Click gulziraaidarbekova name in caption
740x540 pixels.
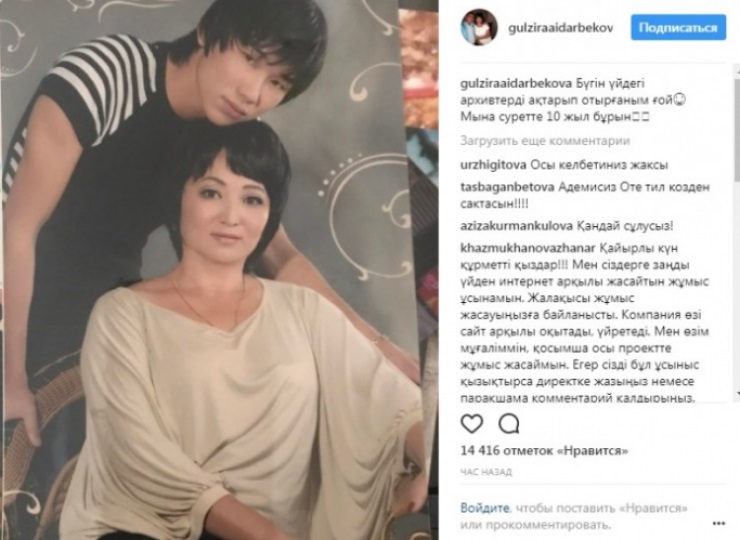(516, 84)
